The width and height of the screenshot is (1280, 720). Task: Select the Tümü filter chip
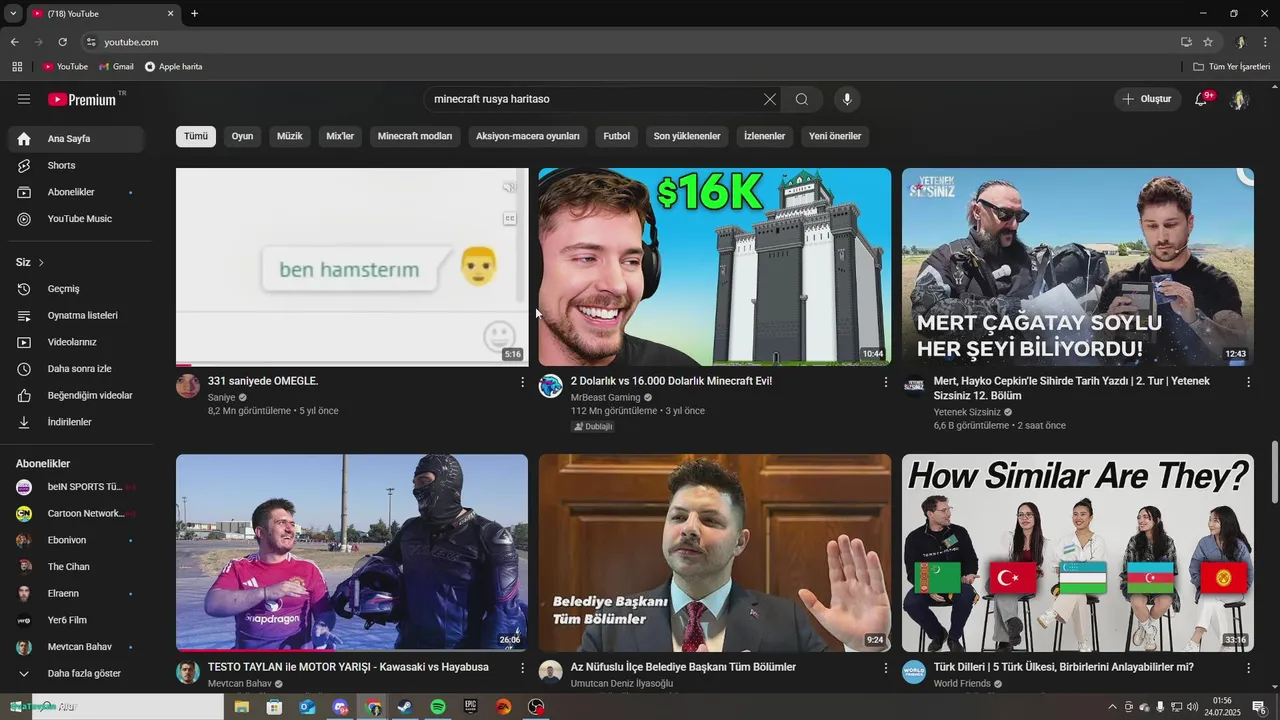point(196,136)
